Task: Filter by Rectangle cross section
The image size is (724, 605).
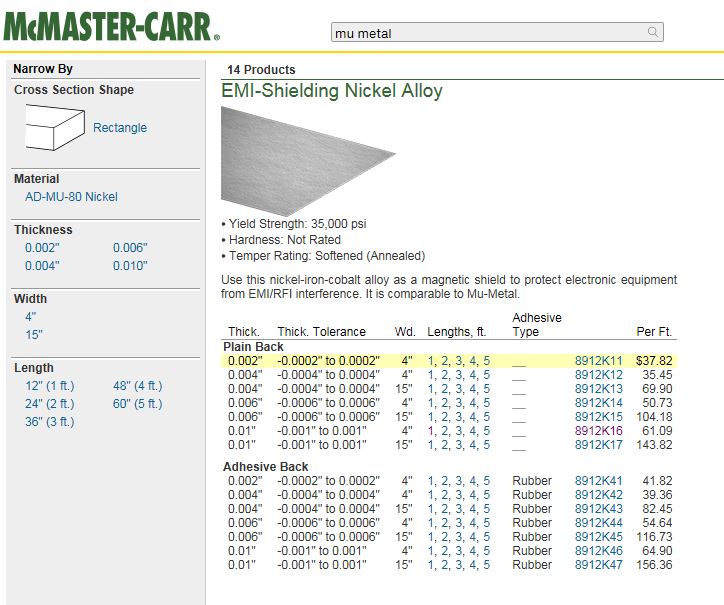Action: (x=120, y=127)
